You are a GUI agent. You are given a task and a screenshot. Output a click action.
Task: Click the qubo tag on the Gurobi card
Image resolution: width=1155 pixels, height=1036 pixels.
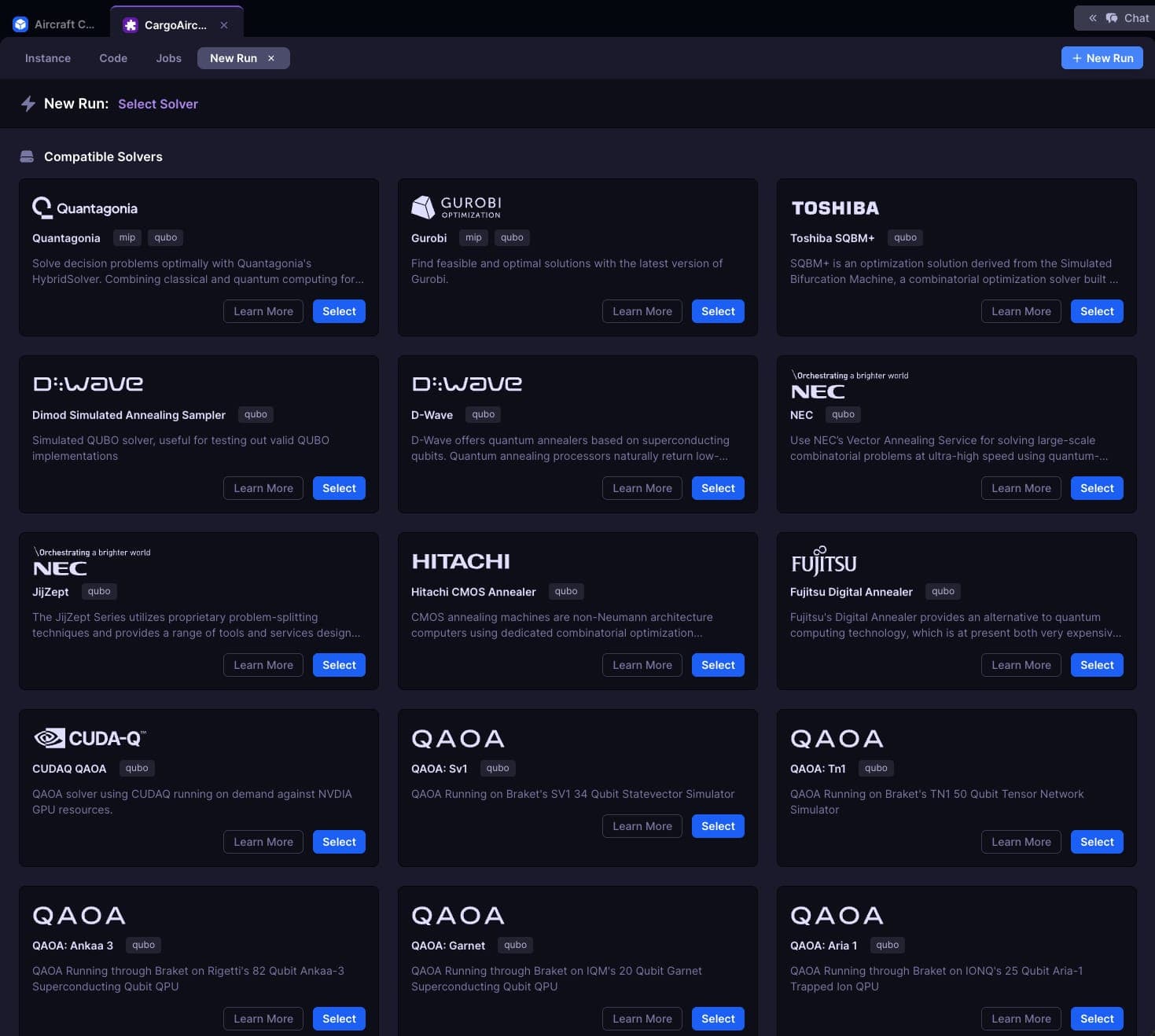tap(512, 237)
